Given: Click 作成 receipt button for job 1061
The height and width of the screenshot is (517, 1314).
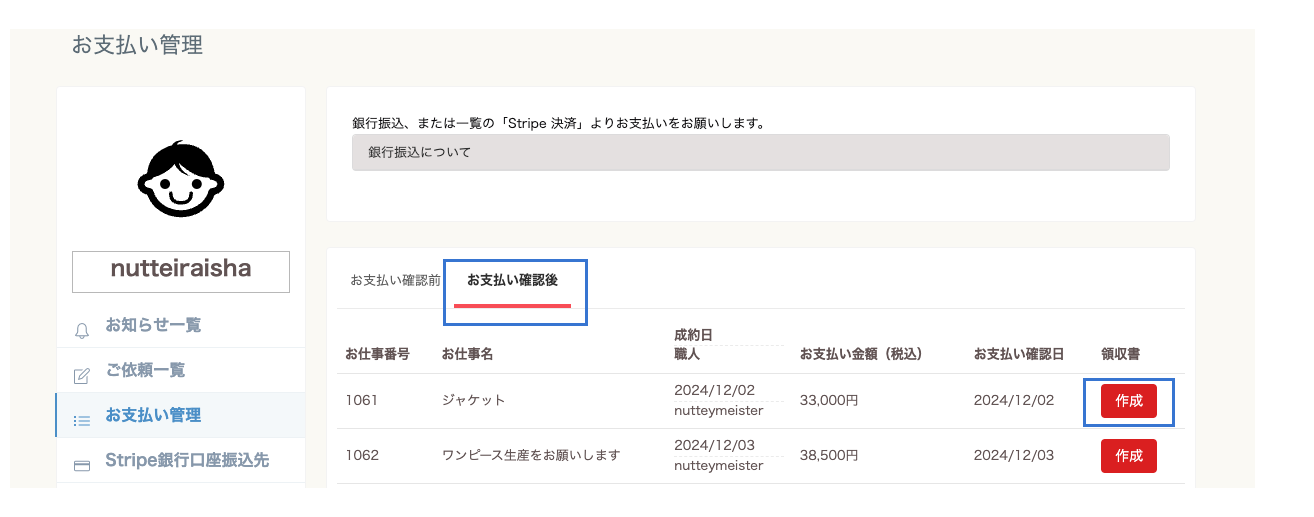Looking at the screenshot, I should point(1129,401).
